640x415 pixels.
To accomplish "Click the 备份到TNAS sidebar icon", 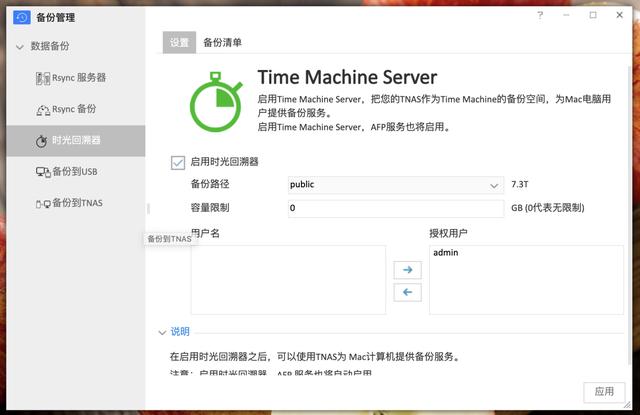I will 43,204.
